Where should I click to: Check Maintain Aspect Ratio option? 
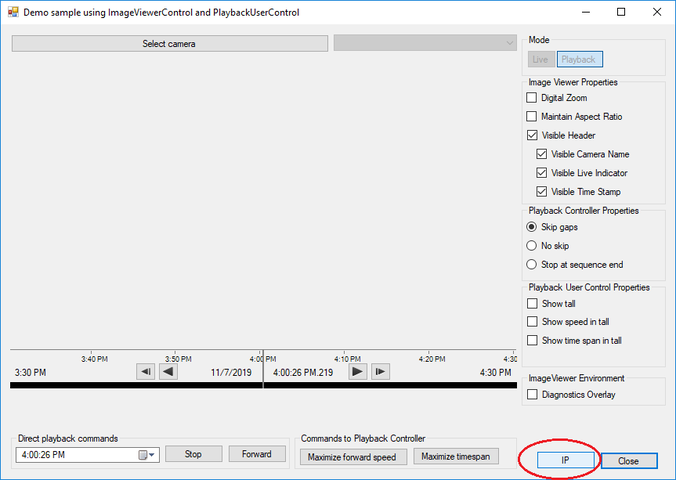click(x=532, y=116)
